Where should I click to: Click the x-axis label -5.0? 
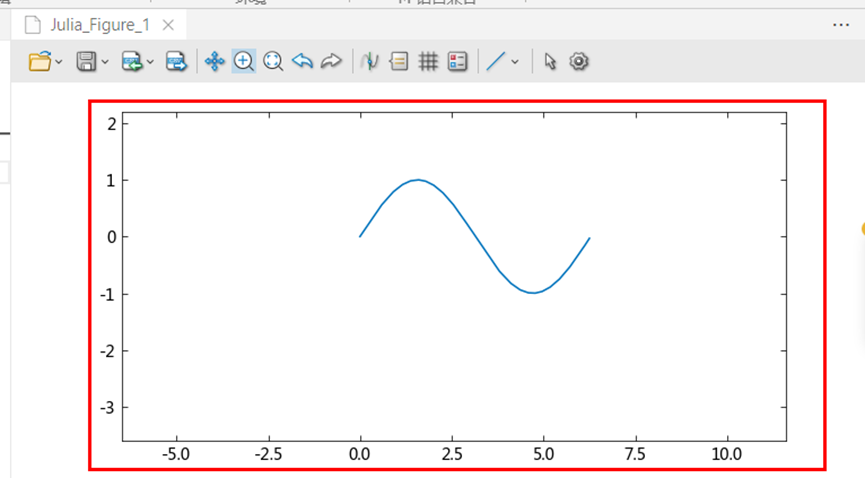click(176, 454)
